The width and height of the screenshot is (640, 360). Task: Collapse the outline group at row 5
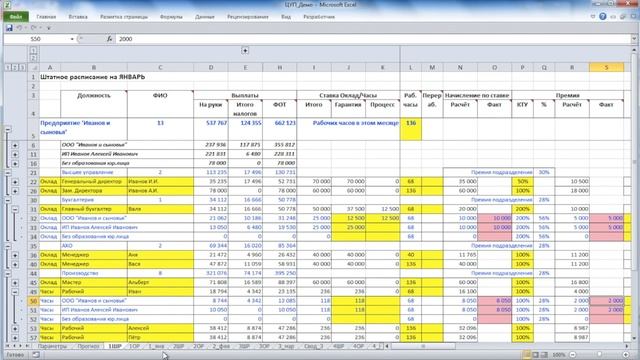tap(7, 129)
